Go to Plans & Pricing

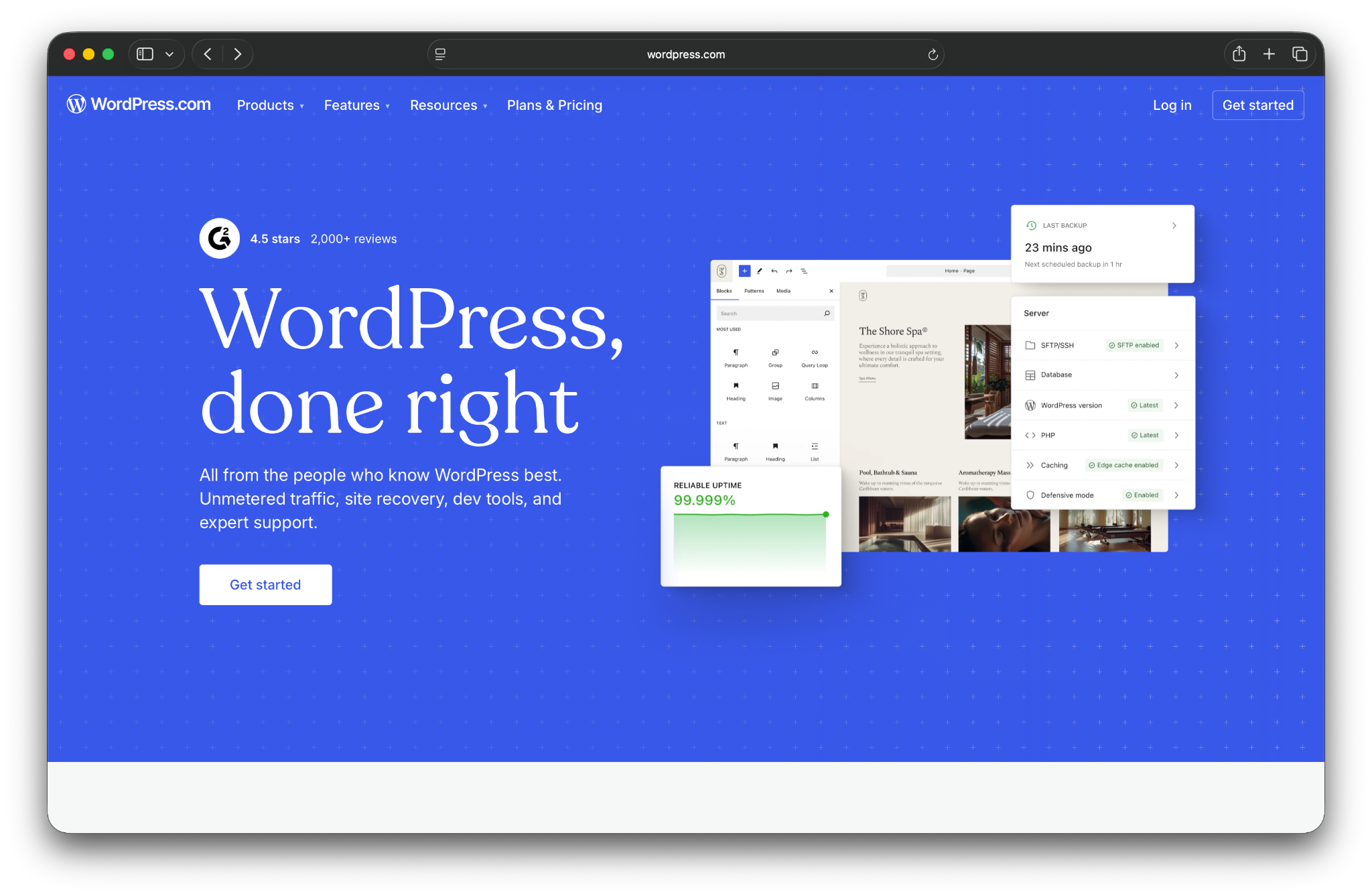[x=555, y=105]
